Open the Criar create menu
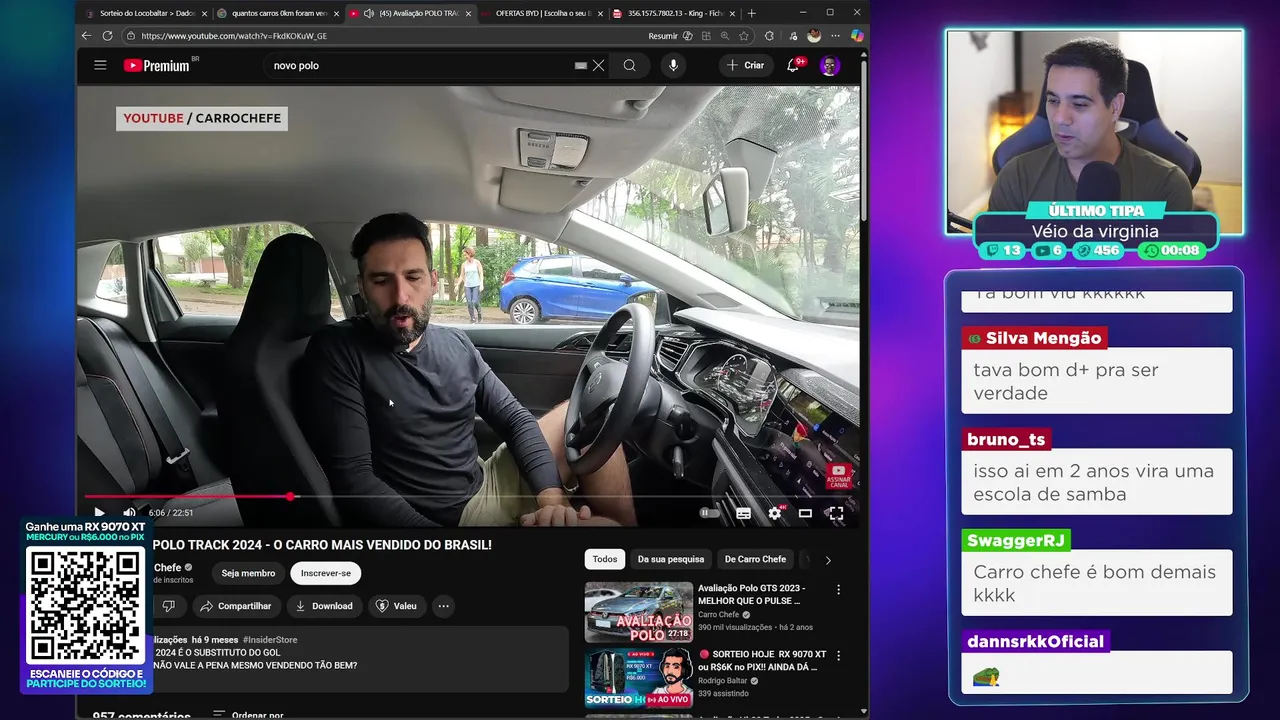The width and height of the screenshot is (1280, 720). pos(745,65)
